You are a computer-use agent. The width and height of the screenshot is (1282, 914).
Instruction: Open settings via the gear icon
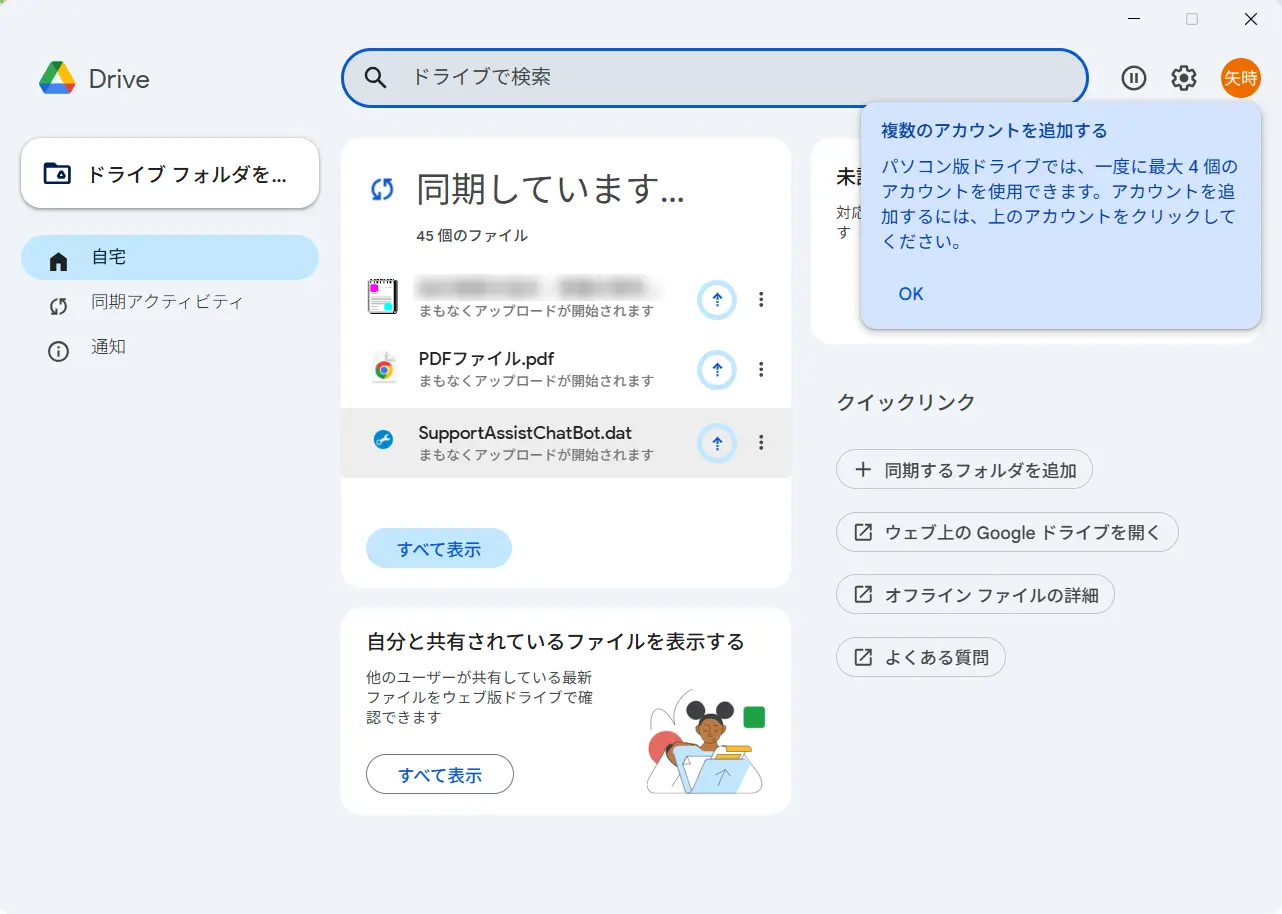coord(1184,78)
